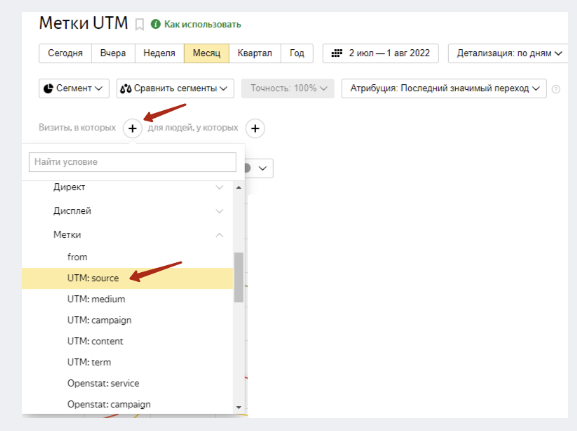Open the Как использовать help link
The width and height of the screenshot is (577, 431).
click(x=202, y=24)
